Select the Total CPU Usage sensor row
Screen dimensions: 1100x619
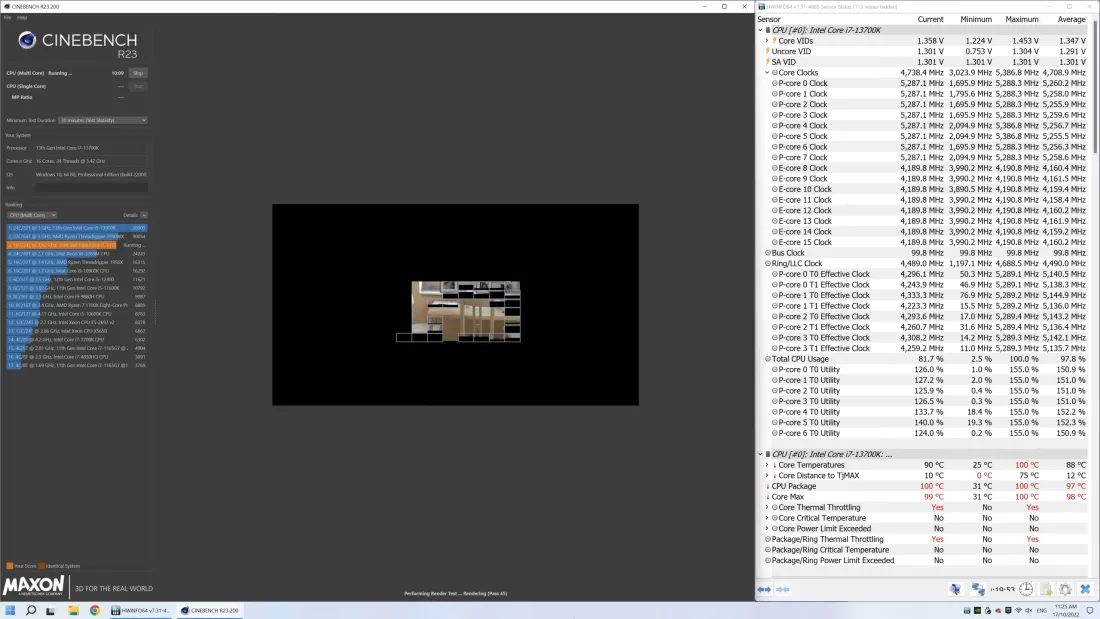pyautogui.click(x=923, y=359)
